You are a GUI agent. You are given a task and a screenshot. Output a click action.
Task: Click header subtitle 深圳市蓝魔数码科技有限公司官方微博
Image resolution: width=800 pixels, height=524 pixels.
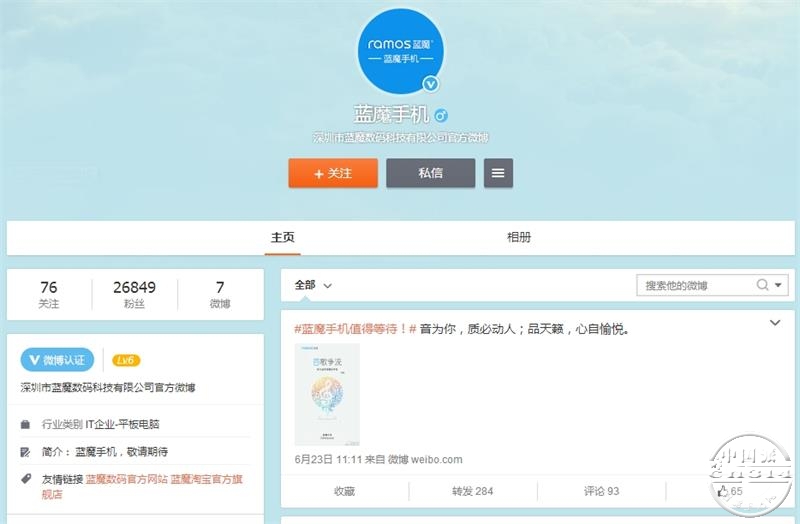point(401,138)
